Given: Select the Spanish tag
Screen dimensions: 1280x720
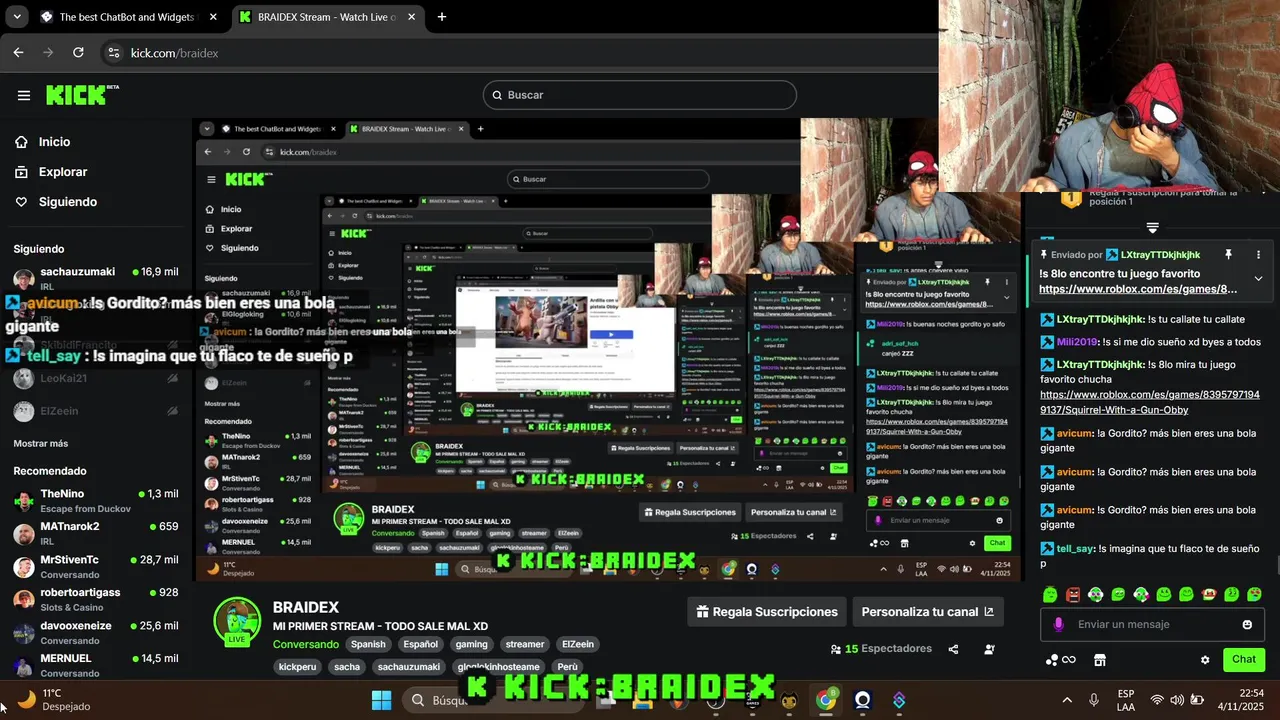Looking at the screenshot, I should pos(368,644).
